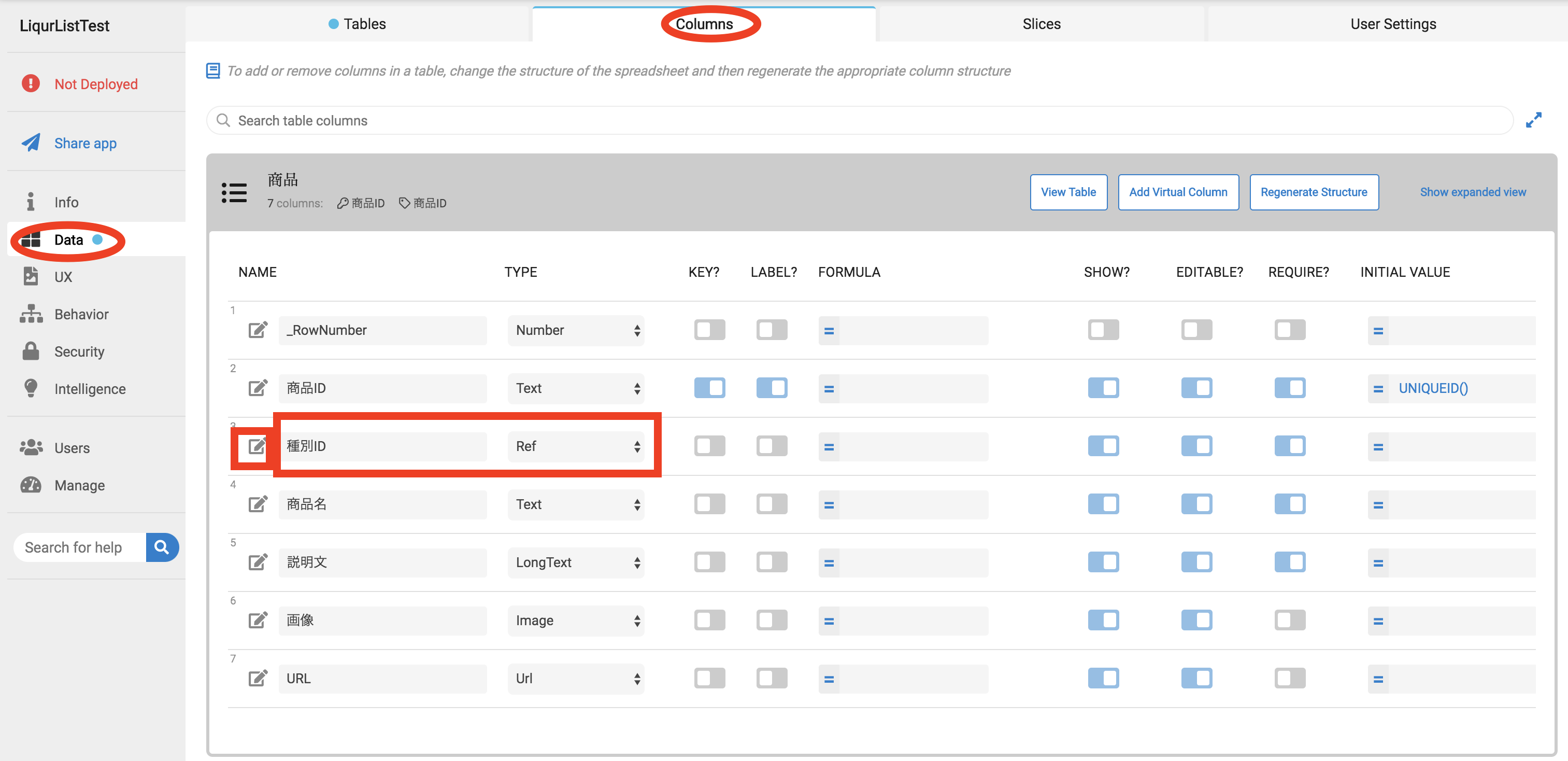Click the Add Virtual Column button
1568x761 pixels.
tap(1177, 192)
